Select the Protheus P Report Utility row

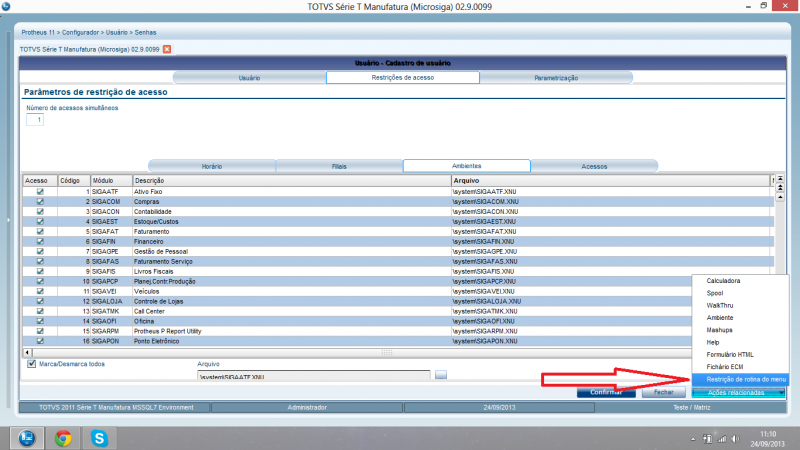click(291, 331)
